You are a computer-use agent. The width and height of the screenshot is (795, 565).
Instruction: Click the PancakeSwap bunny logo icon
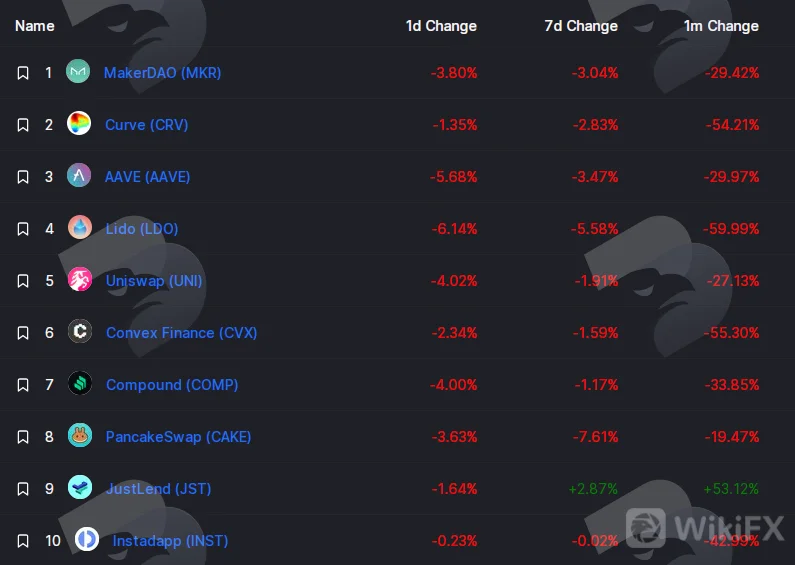pyautogui.click(x=80, y=436)
